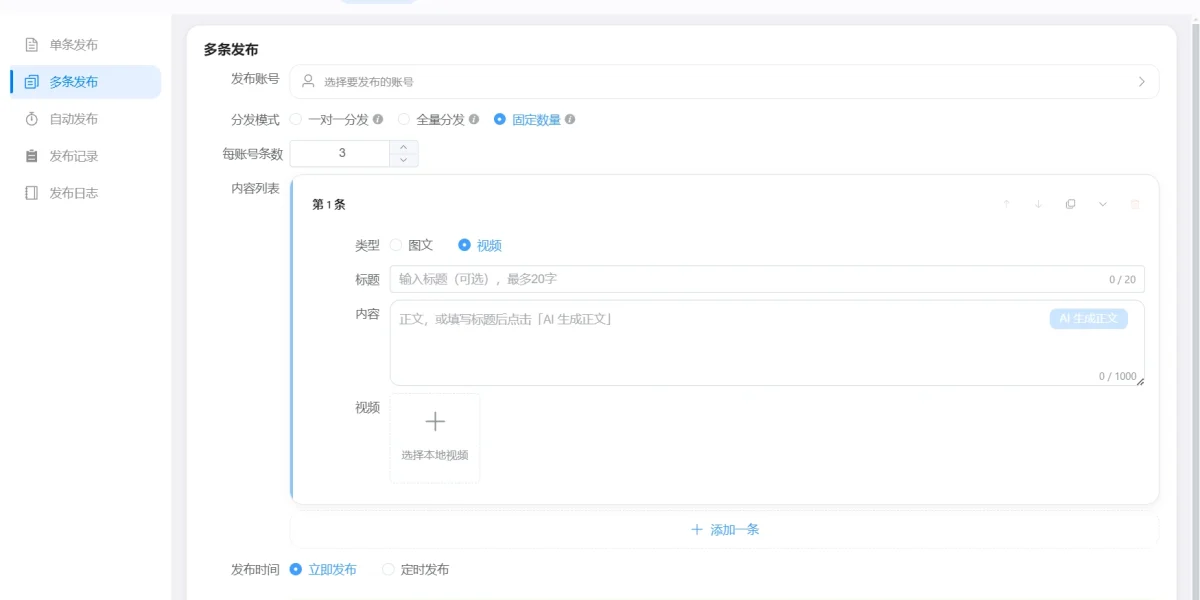Click the 内容 body text area

tap(767, 343)
